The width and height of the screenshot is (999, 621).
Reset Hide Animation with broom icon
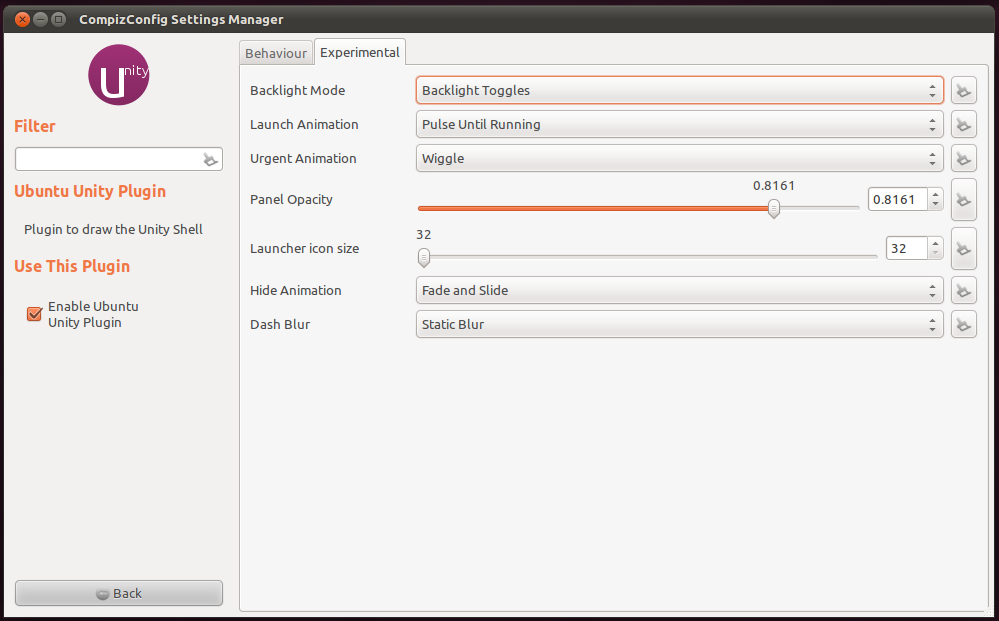(963, 291)
